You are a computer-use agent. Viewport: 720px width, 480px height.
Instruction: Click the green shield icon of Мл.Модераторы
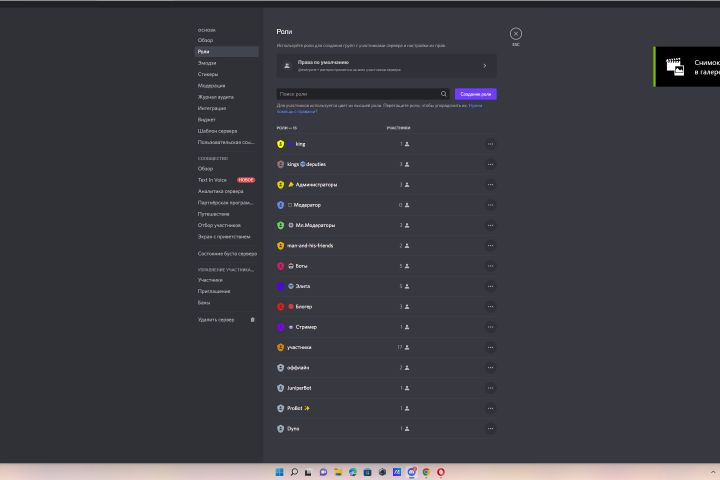281,226
